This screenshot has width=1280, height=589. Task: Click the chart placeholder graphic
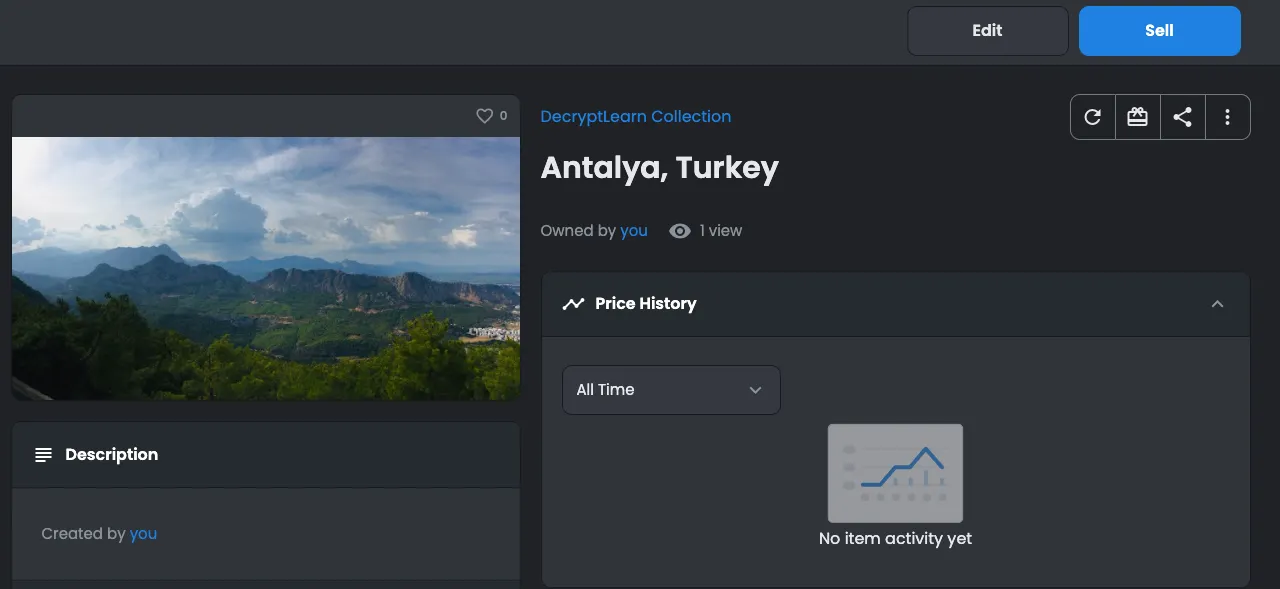895,473
